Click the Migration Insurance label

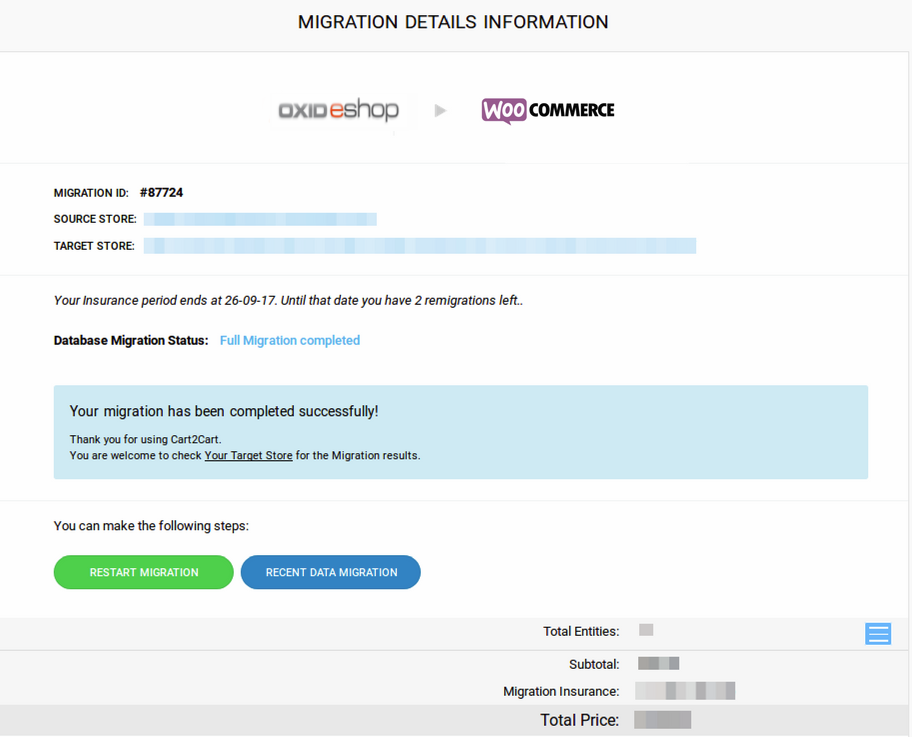pos(561,692)
